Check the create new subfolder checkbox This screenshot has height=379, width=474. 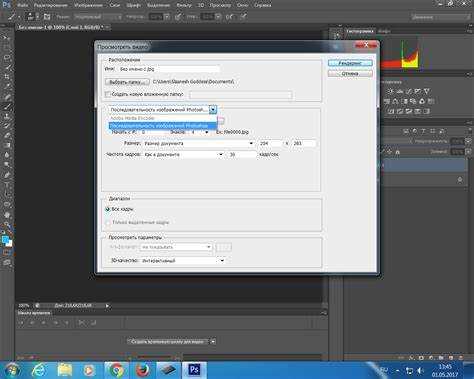[107, 94]
